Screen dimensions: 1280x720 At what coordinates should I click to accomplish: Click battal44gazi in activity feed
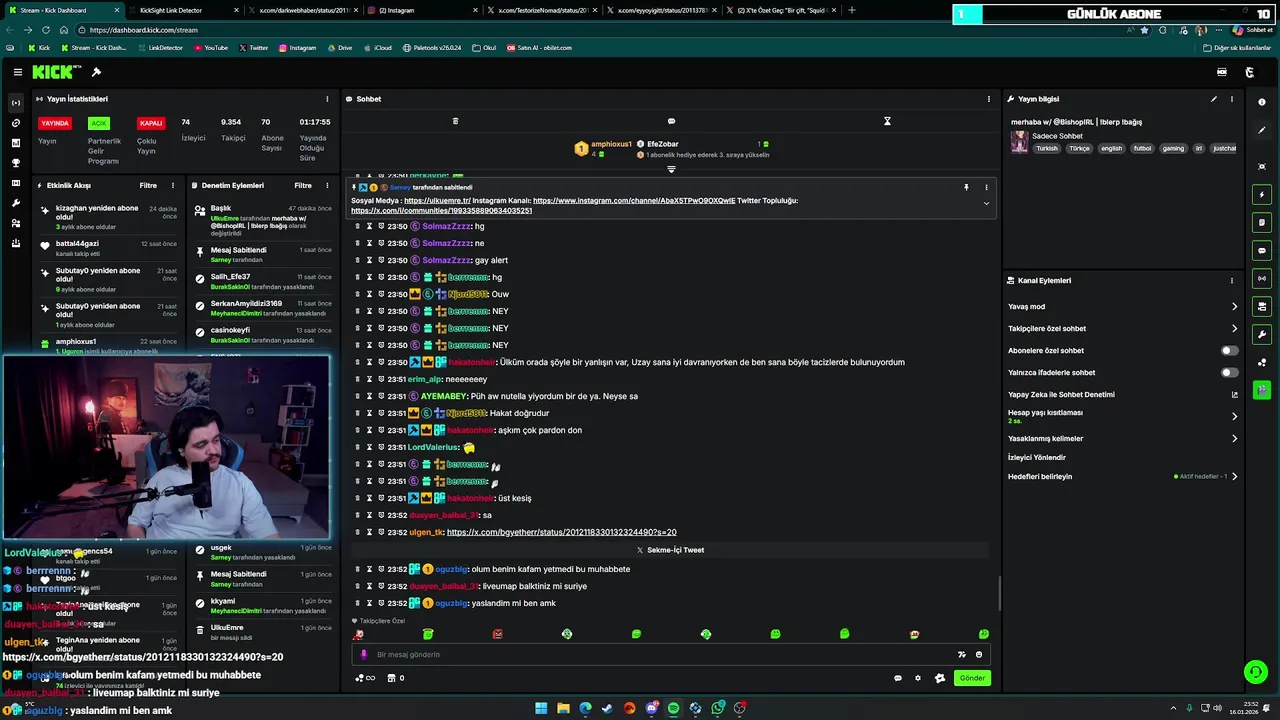[x=77, y=244]
